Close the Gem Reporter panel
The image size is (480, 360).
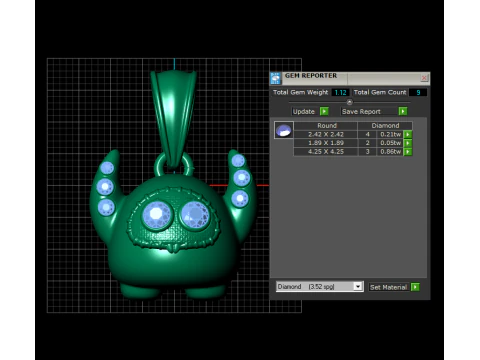(x=424, y=78)
